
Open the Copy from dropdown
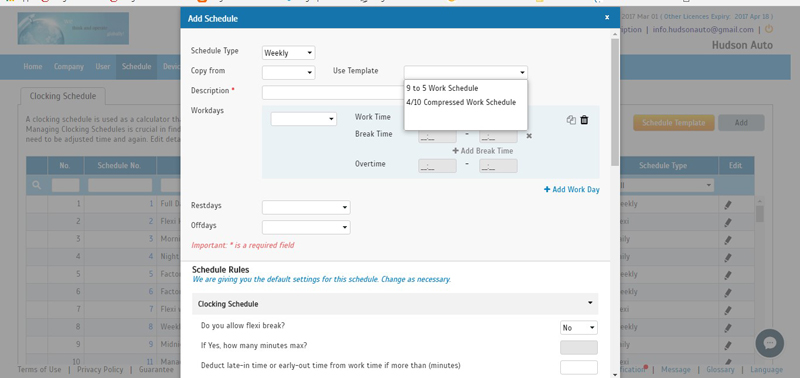point(289,72)
